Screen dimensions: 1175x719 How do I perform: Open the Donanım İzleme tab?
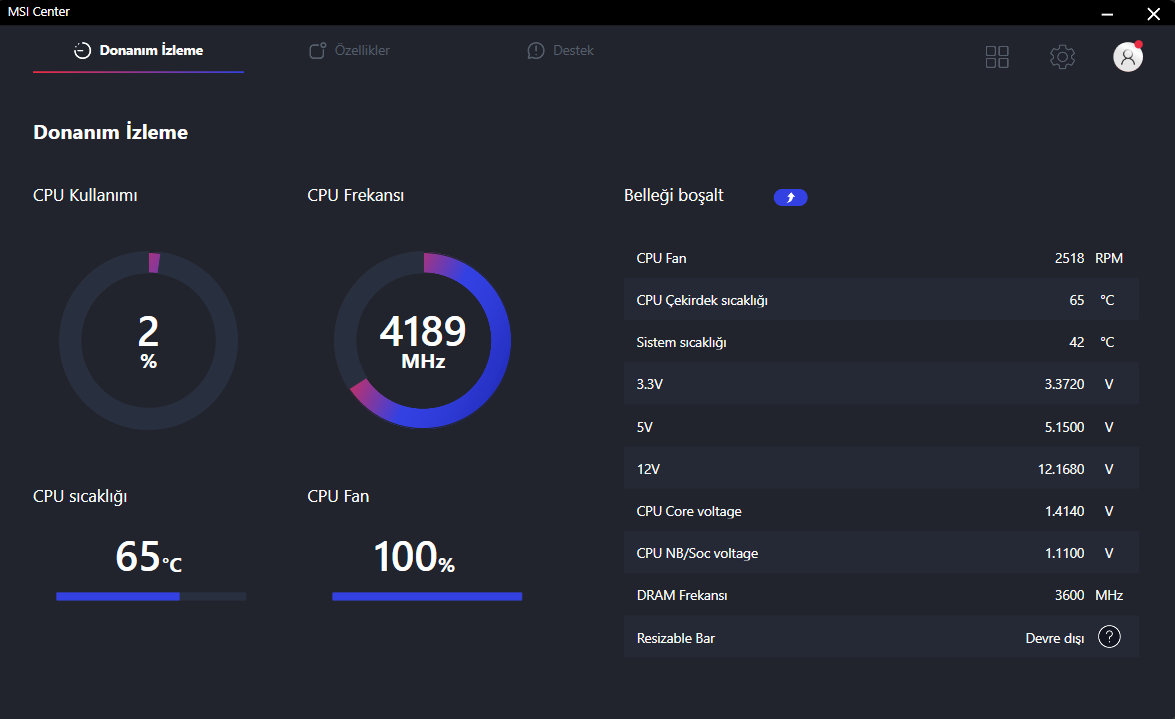(139, 50)
